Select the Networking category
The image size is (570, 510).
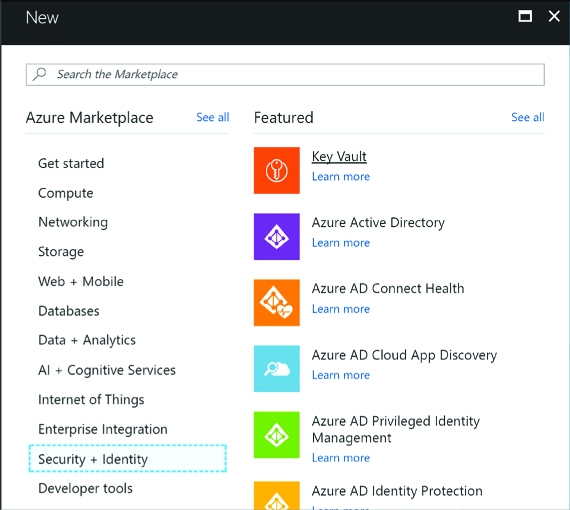point(73,222)
